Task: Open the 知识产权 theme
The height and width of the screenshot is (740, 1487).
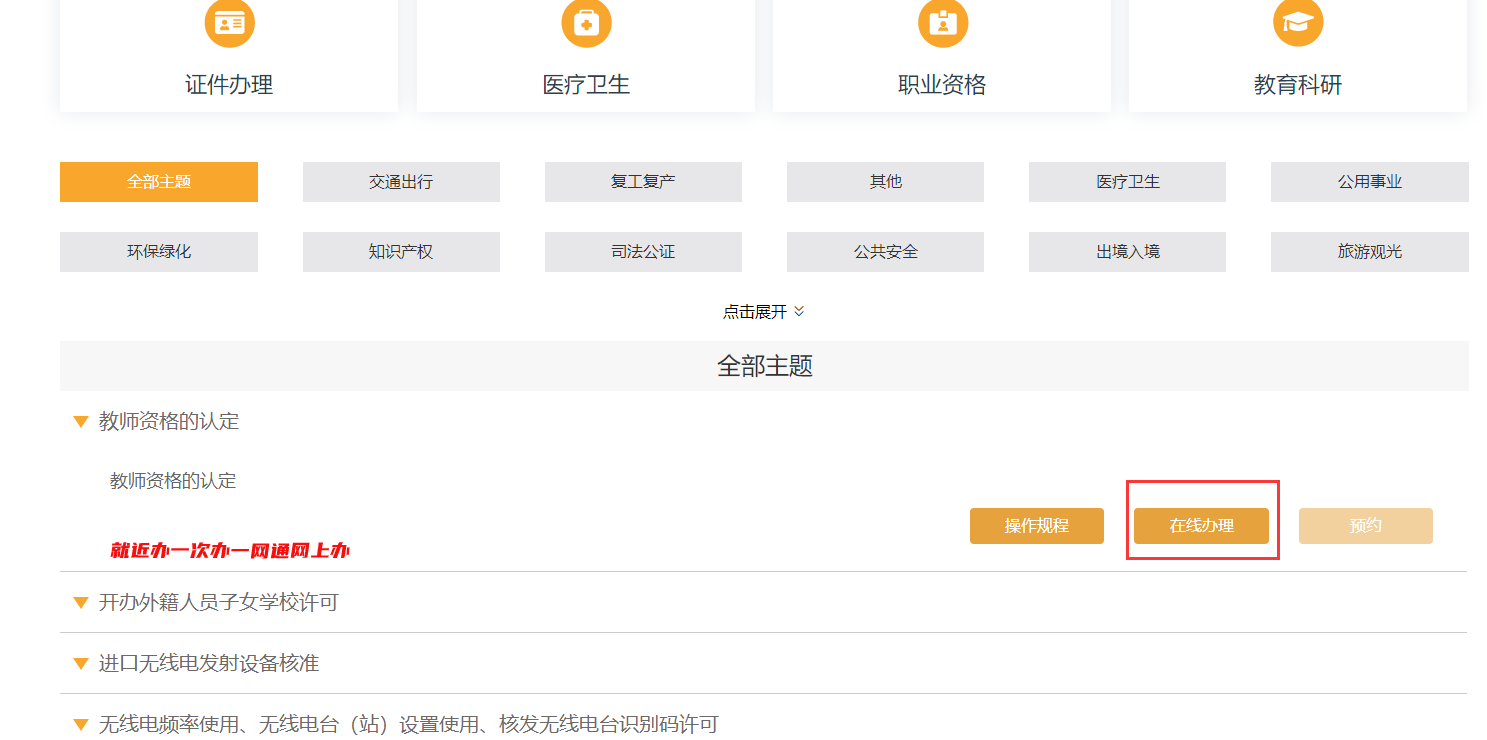Action: 401,252
